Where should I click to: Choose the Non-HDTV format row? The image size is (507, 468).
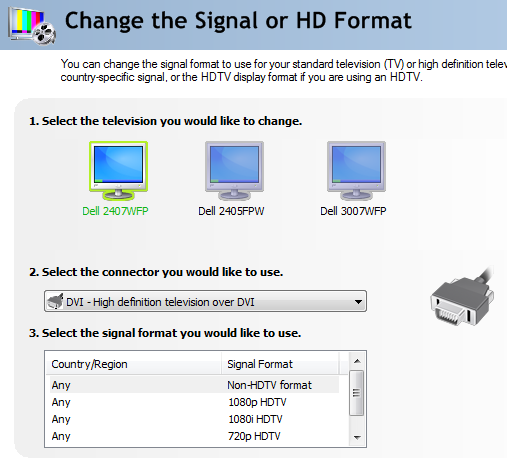click(x=194, y=385)
